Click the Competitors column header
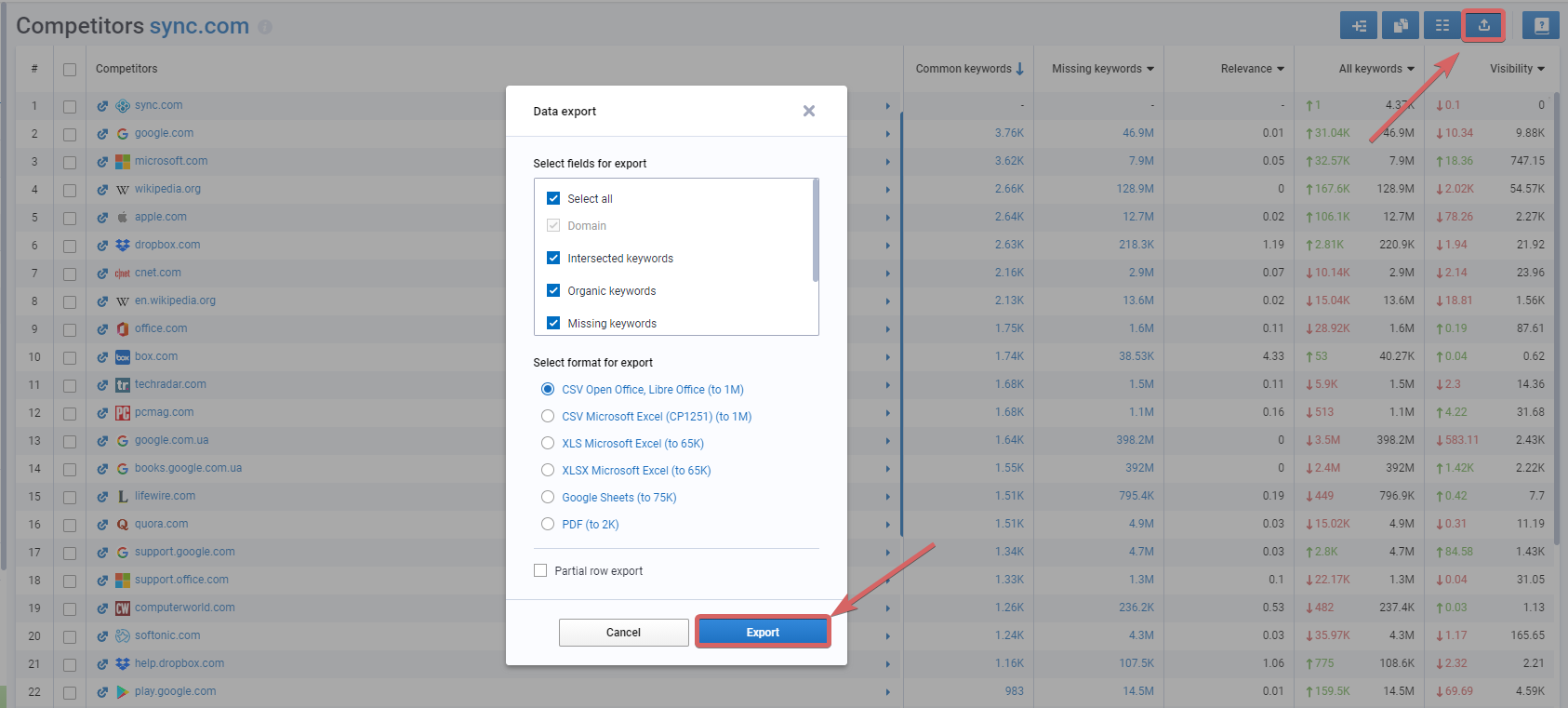 pyautogui.click(x=126, y=69)
